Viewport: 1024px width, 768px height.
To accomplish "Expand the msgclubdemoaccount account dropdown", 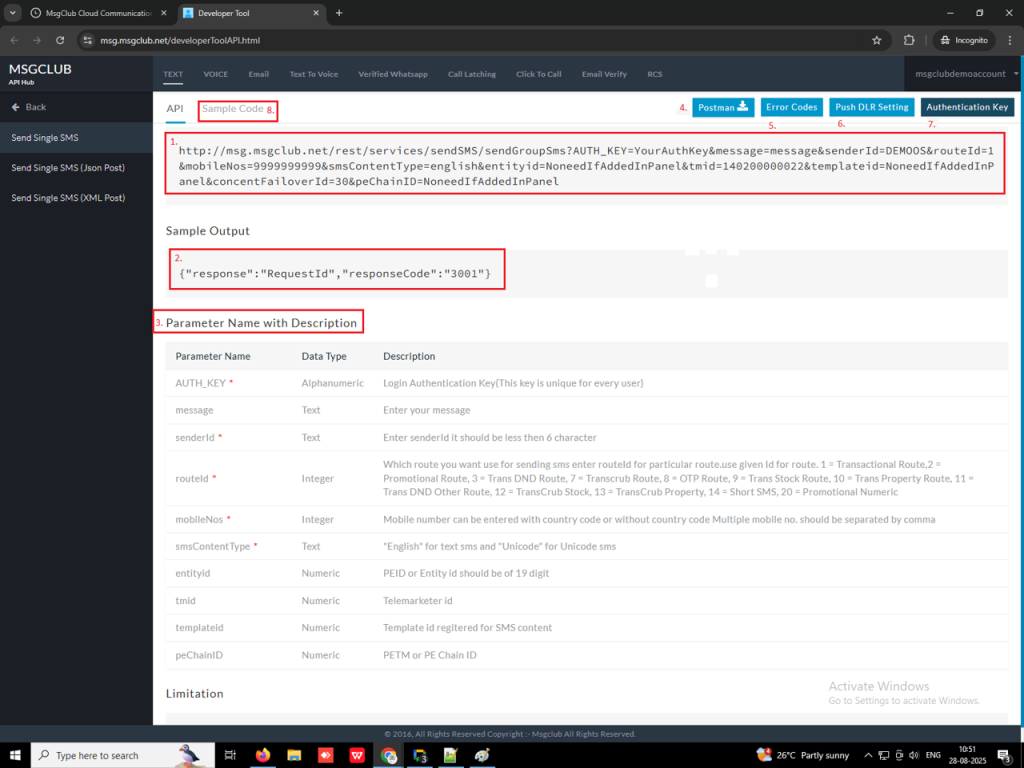I will click(x=966, y=74).
